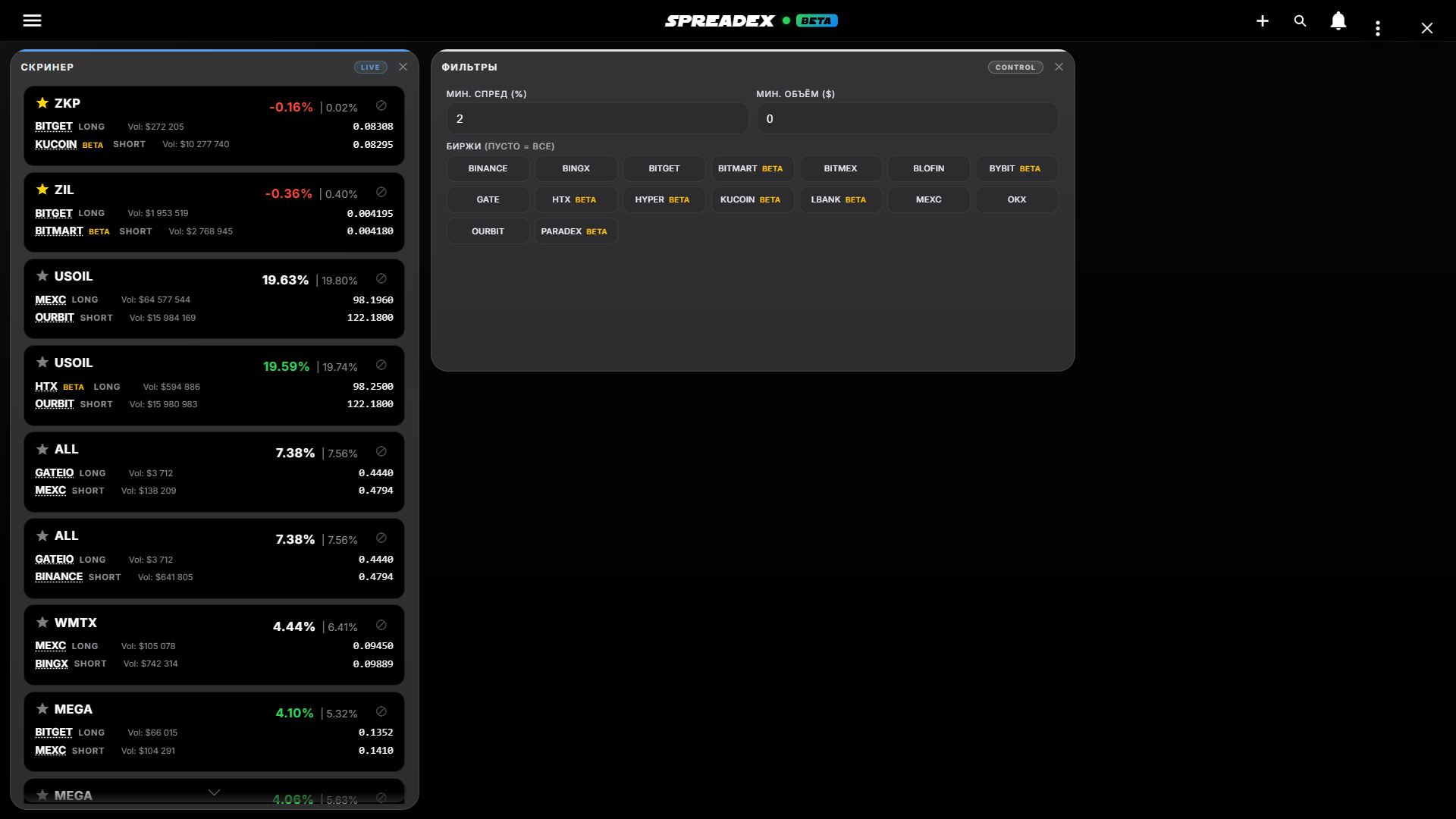Click the CONTROL badge in filters

tap(1015, 67)
